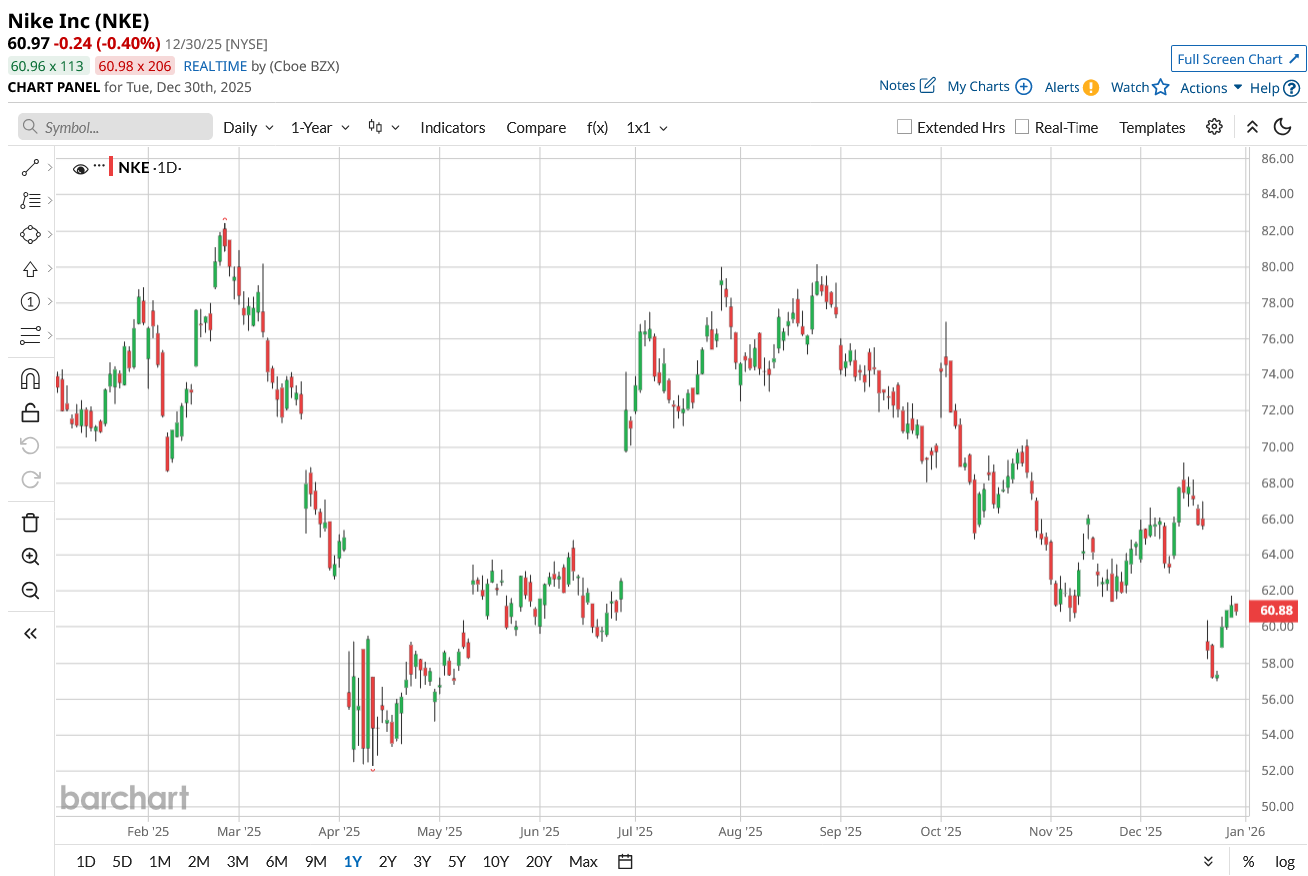Screen dimensions: 1308x876
Task: Toggle the log scale
Action: tap(1285, 861)
